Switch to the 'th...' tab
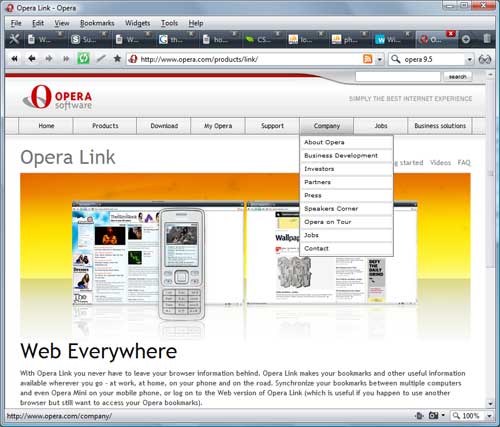 pyautogui.click(x=176, y=40)
